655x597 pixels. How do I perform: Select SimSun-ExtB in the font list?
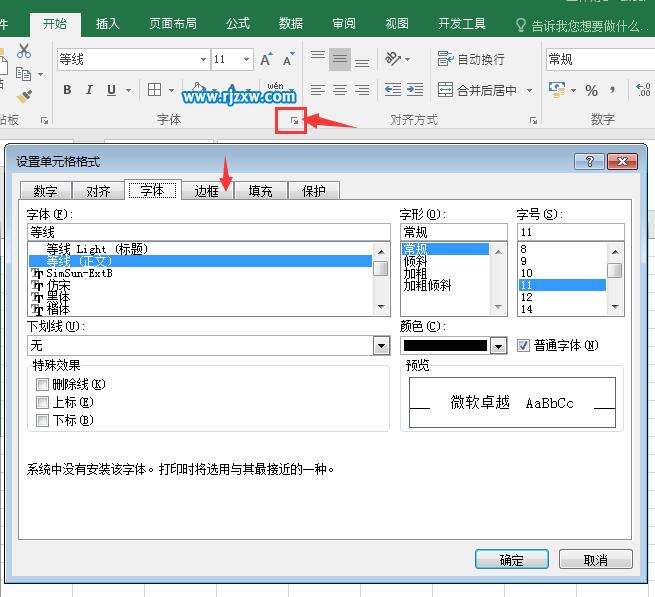(x=201, y=273)
